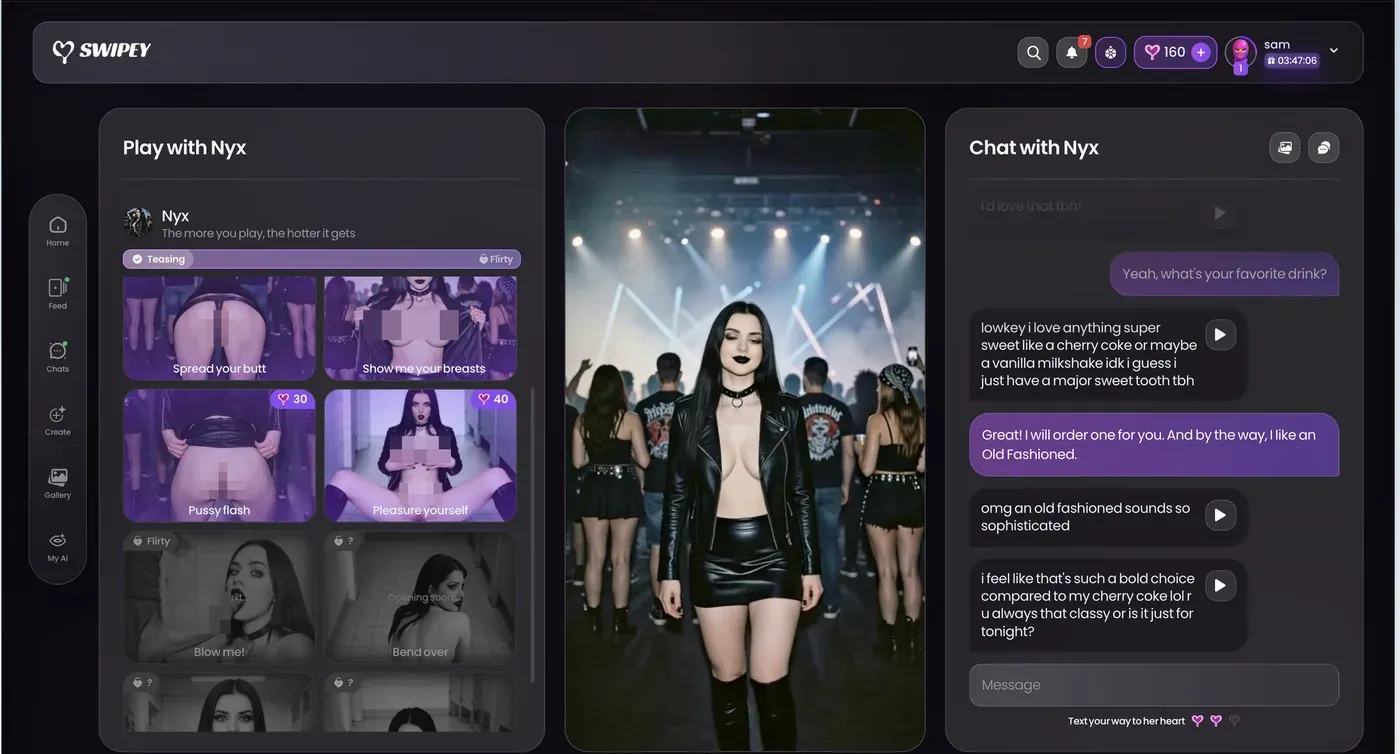
Task: Click the "Great! I will order one" message
Action: [1154, 444]
